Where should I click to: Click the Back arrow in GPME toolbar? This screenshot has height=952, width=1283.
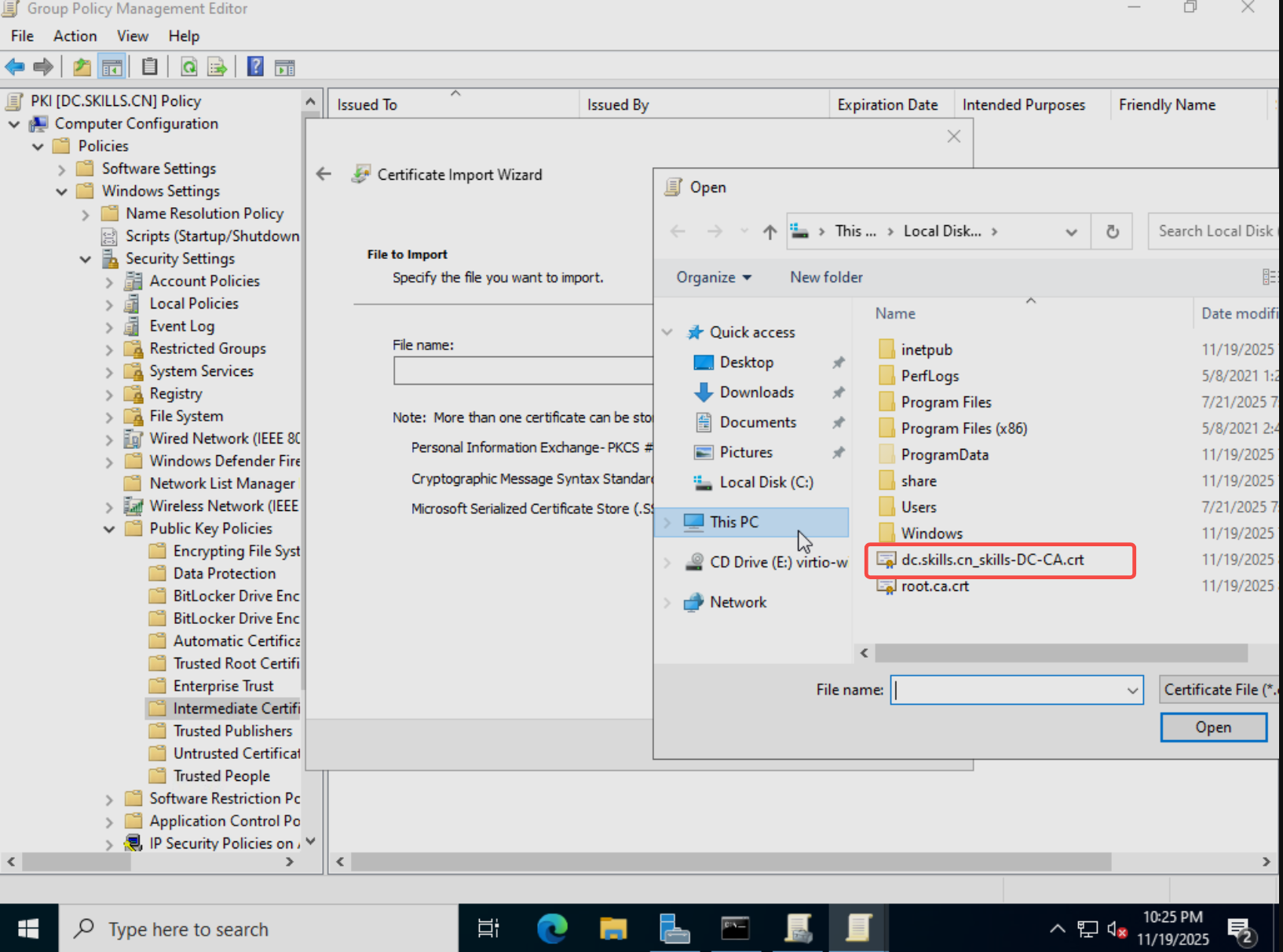click(x=15, y=67)
